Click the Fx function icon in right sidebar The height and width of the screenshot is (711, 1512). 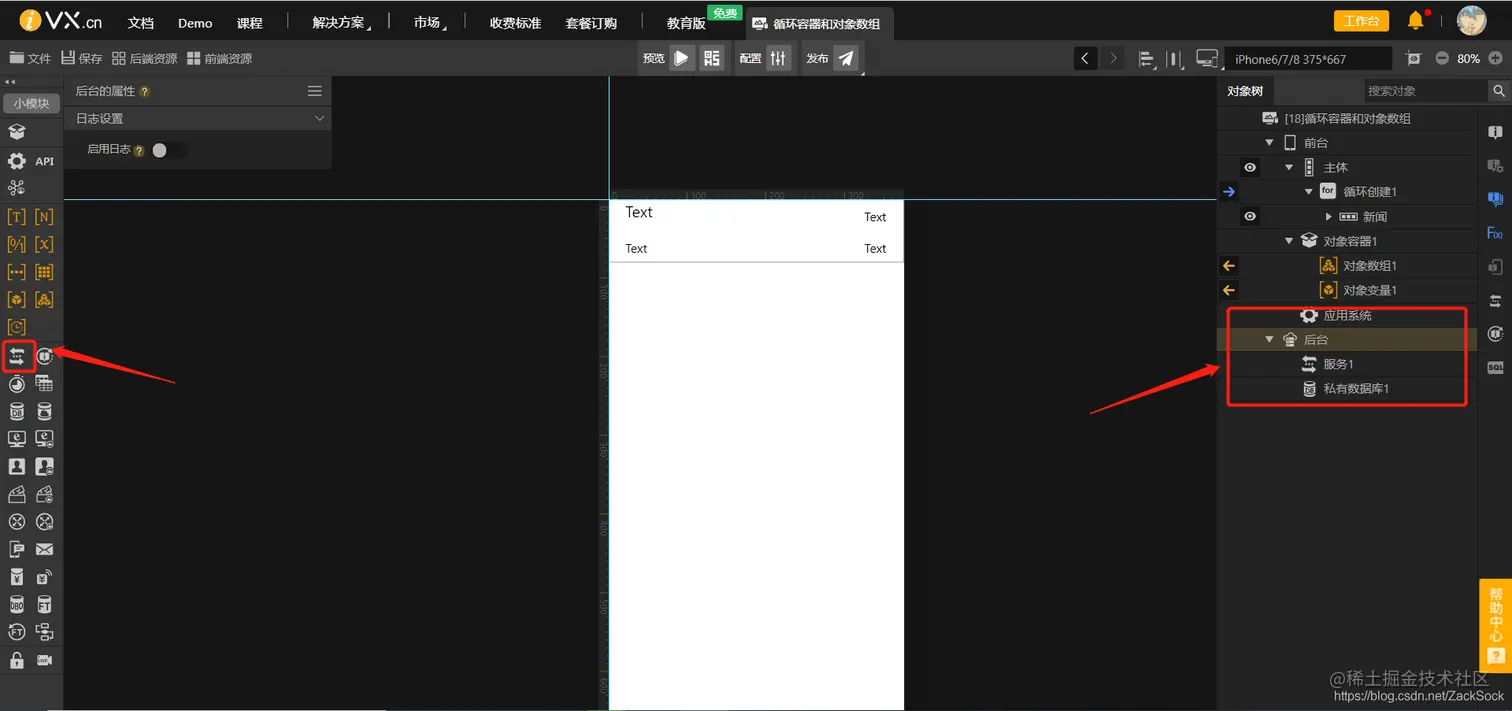pyautogui.click(x=1495, y=233)
